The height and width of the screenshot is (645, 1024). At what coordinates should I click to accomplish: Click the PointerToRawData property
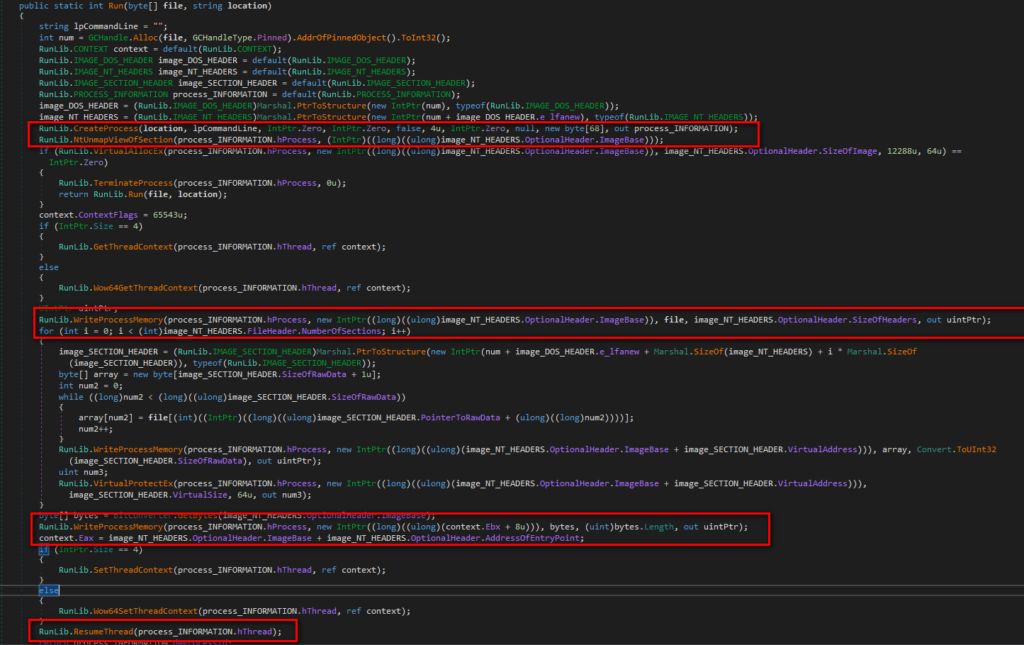point(460,418)
